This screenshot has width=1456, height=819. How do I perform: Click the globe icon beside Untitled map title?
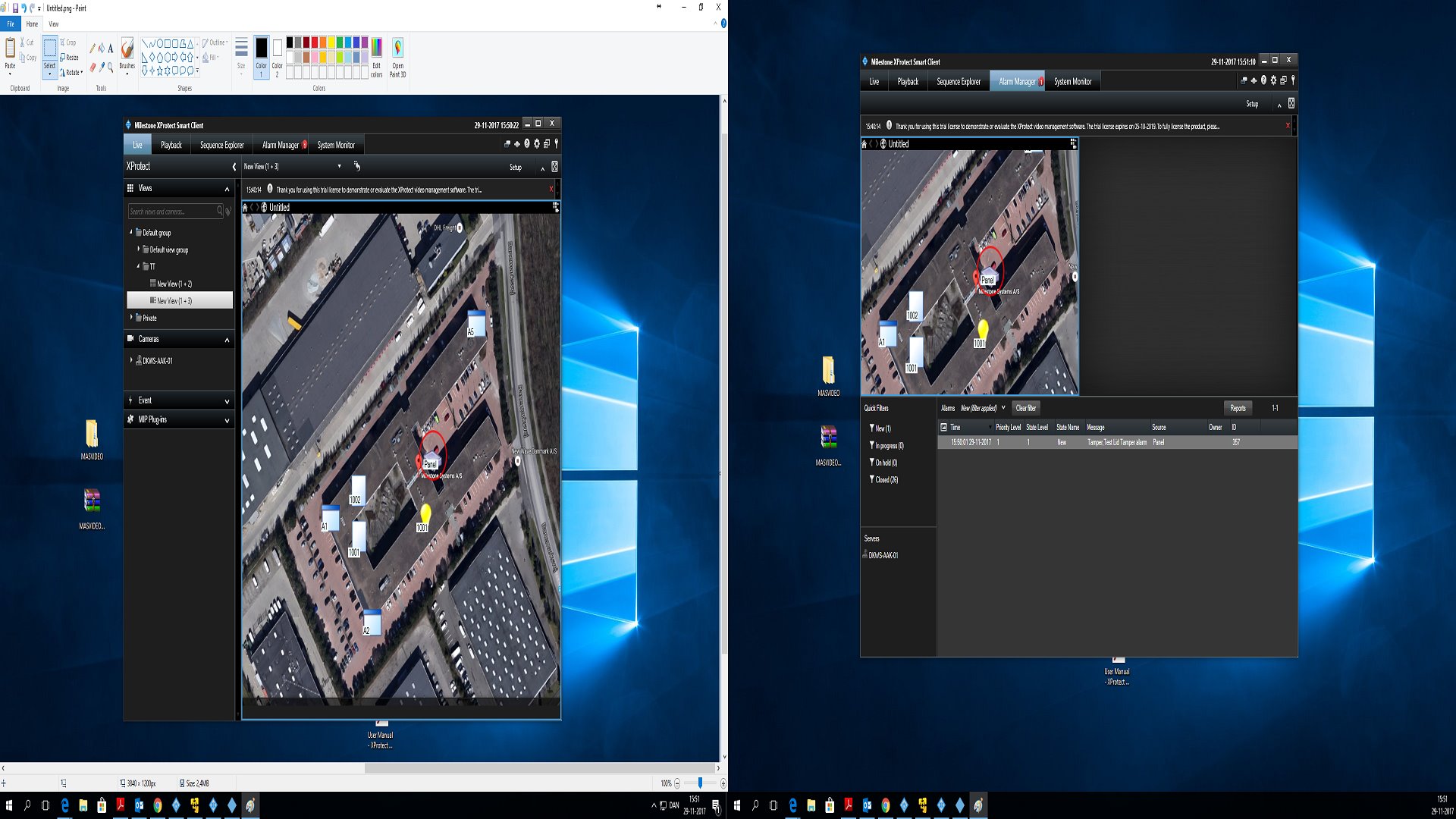click(x=883, y=143)
